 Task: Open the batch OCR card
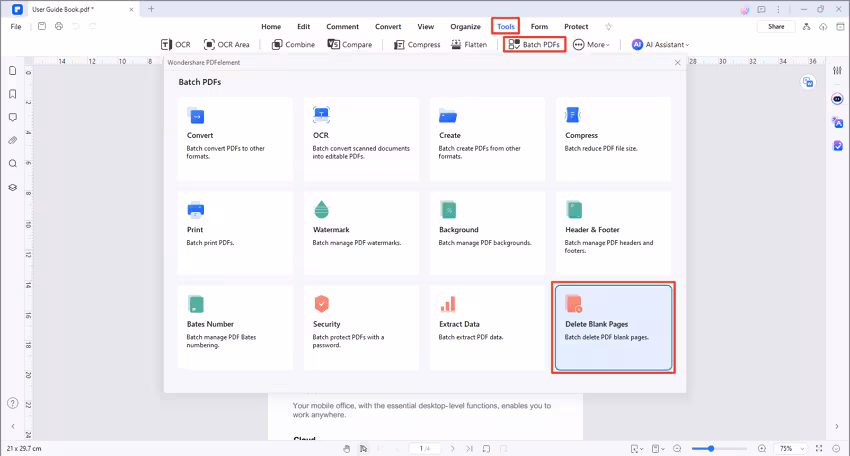361,139
